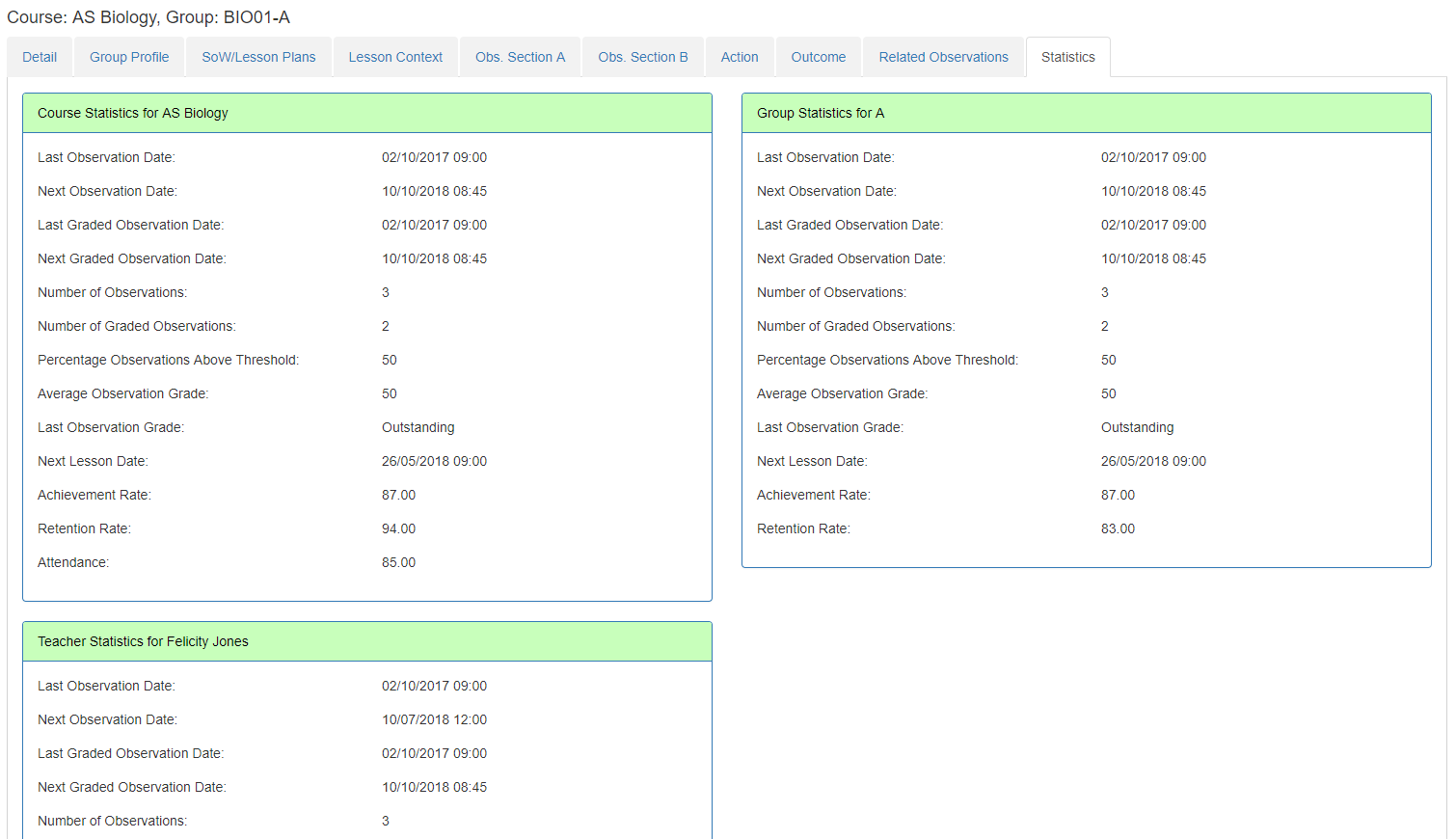Viewport: 1456px width, 839px height.
Task: Open the Related Observations tab
Action: coord(943,57)
